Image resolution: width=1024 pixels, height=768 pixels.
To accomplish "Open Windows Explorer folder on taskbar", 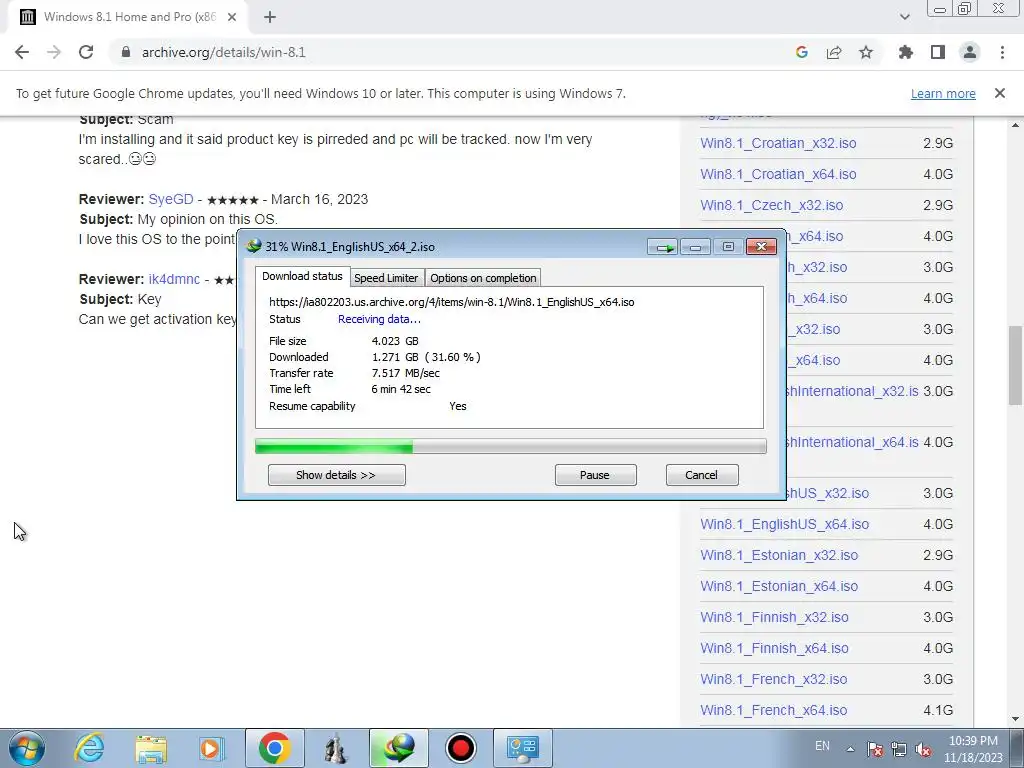I will pos(151,748).
